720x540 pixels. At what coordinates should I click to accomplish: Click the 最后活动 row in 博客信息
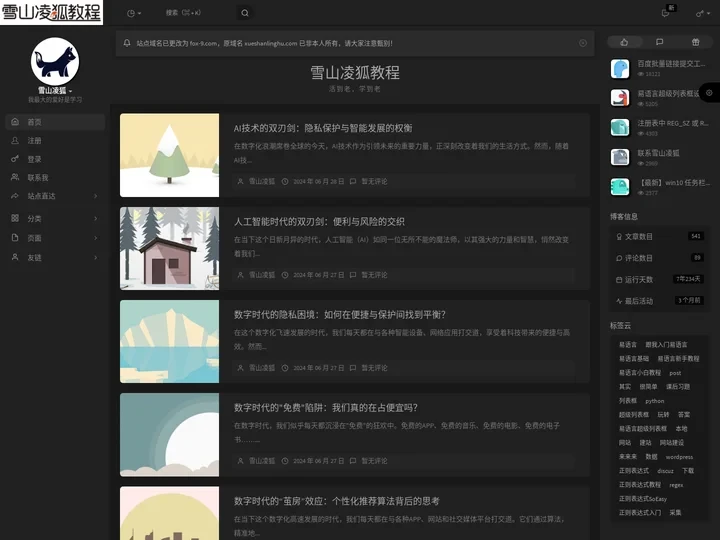[659, 301]
